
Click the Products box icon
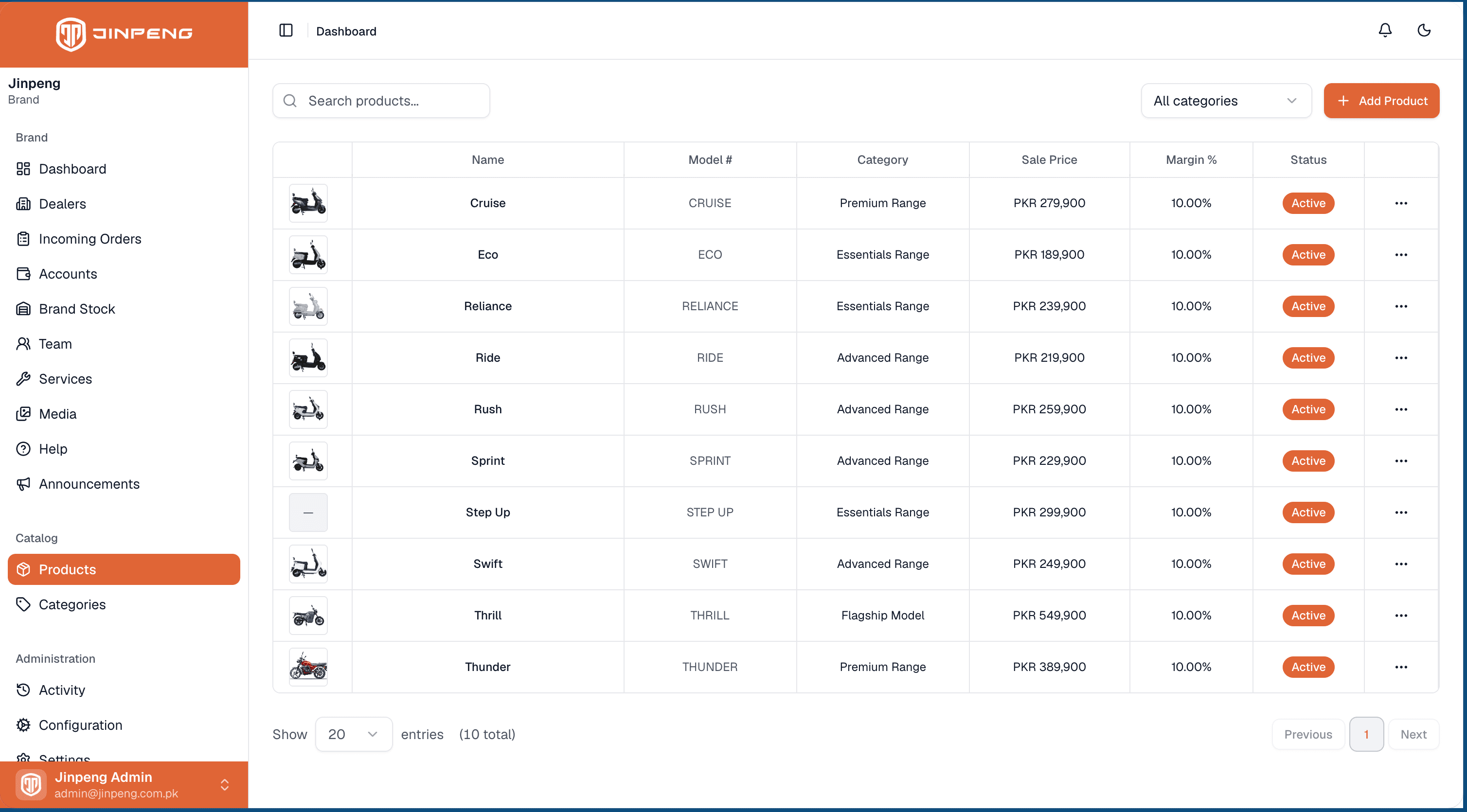[23, 569]
